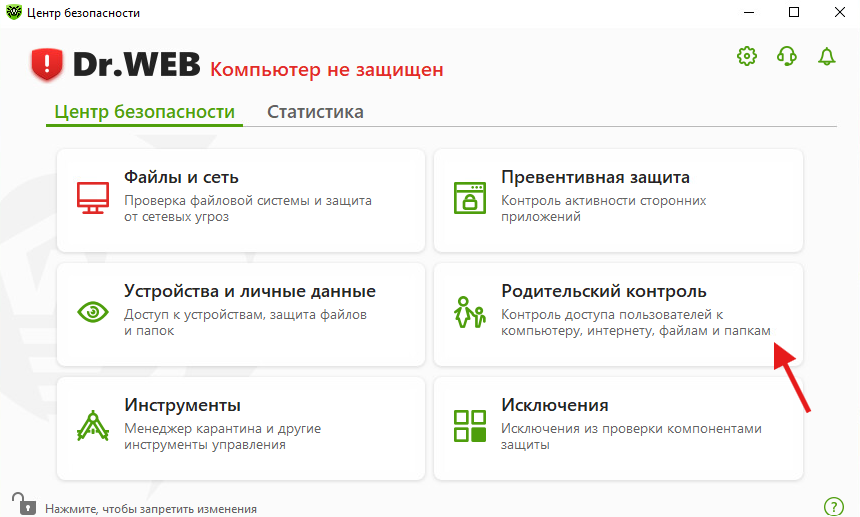Image resolution: width=860 pixels, height=517 pixels.
Task: Click the 'Центр безопасности' window title
Action: click(83, 13)
